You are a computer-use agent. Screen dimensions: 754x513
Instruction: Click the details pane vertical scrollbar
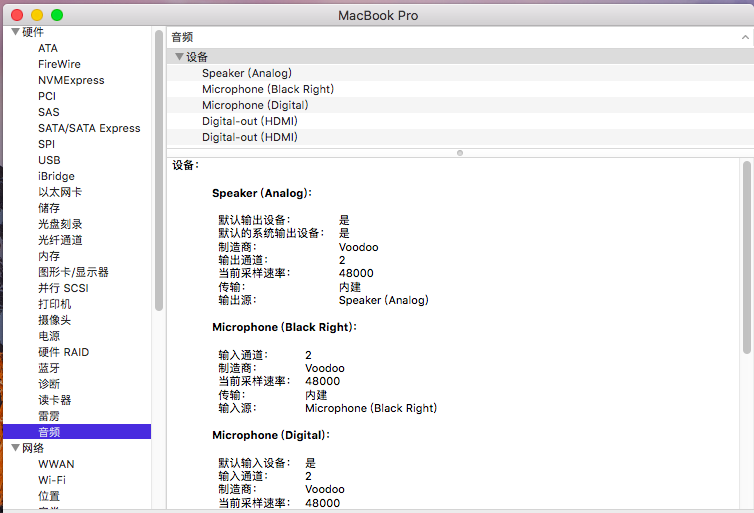coord(746,257)
